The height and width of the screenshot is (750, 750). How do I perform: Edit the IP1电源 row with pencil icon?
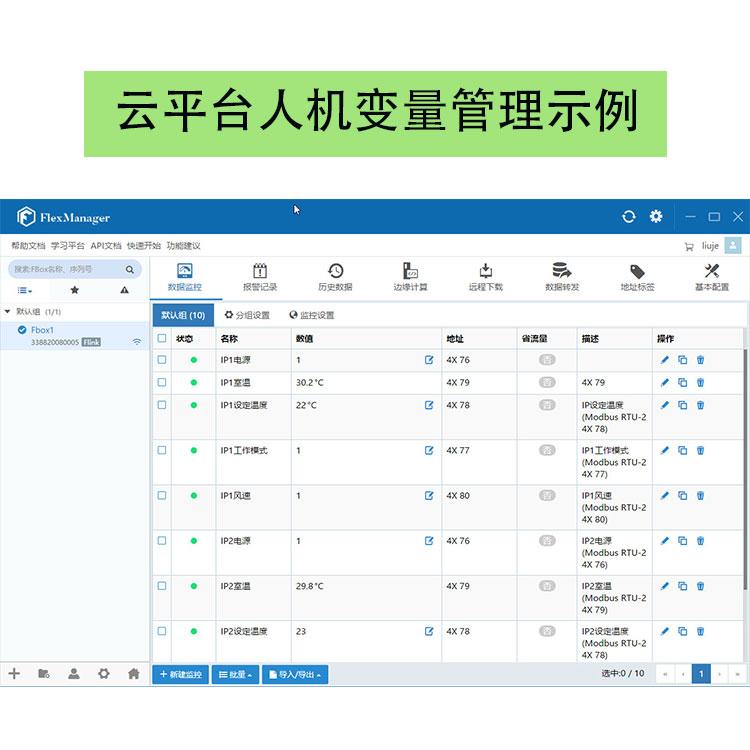[x=664, y=360]
